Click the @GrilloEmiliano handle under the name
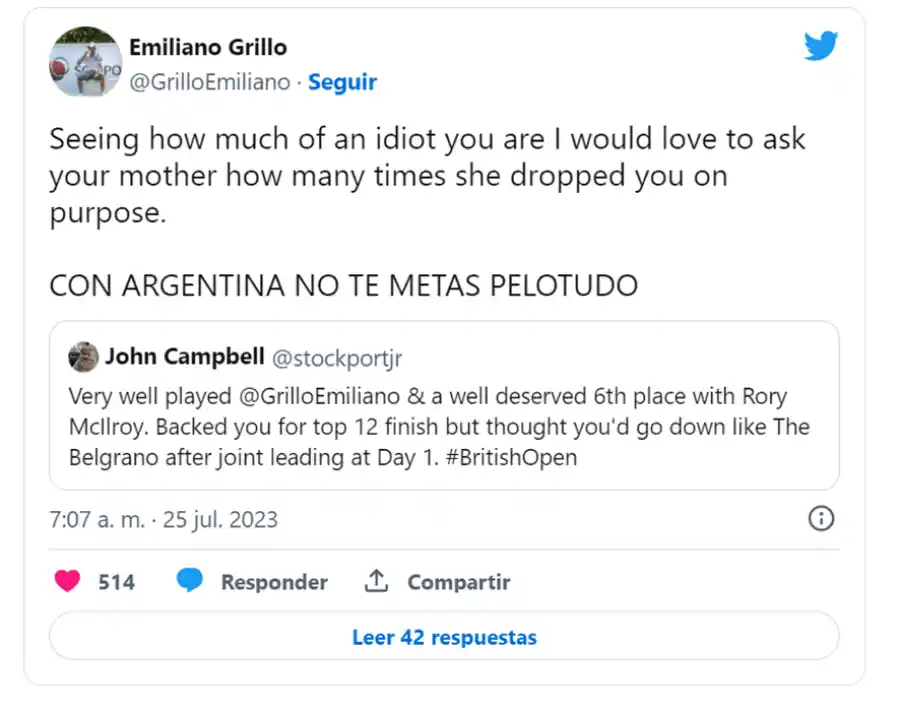The image size is (900, 710). click(x=205, y=82)
